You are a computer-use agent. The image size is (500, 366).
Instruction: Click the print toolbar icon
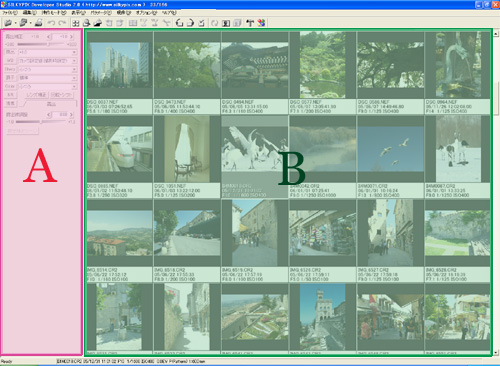[39, 23]
